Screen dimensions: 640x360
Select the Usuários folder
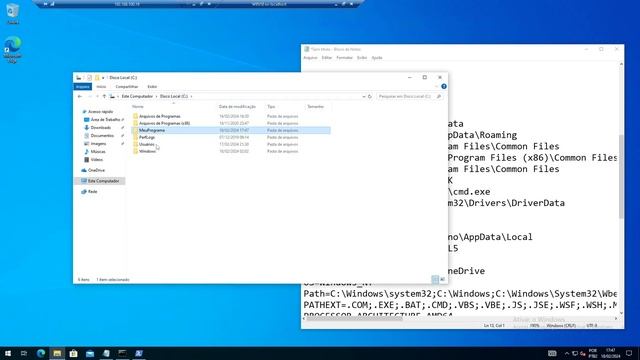[147, 144]
